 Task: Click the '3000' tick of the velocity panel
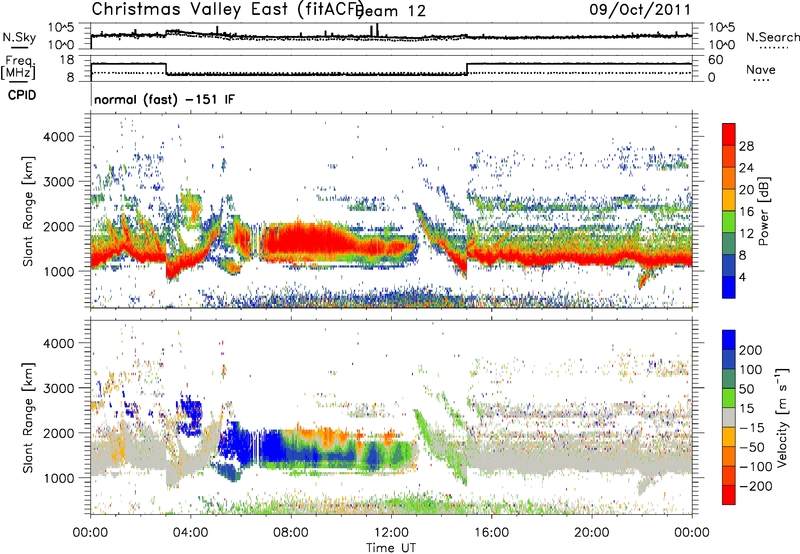tap(58, 388)
